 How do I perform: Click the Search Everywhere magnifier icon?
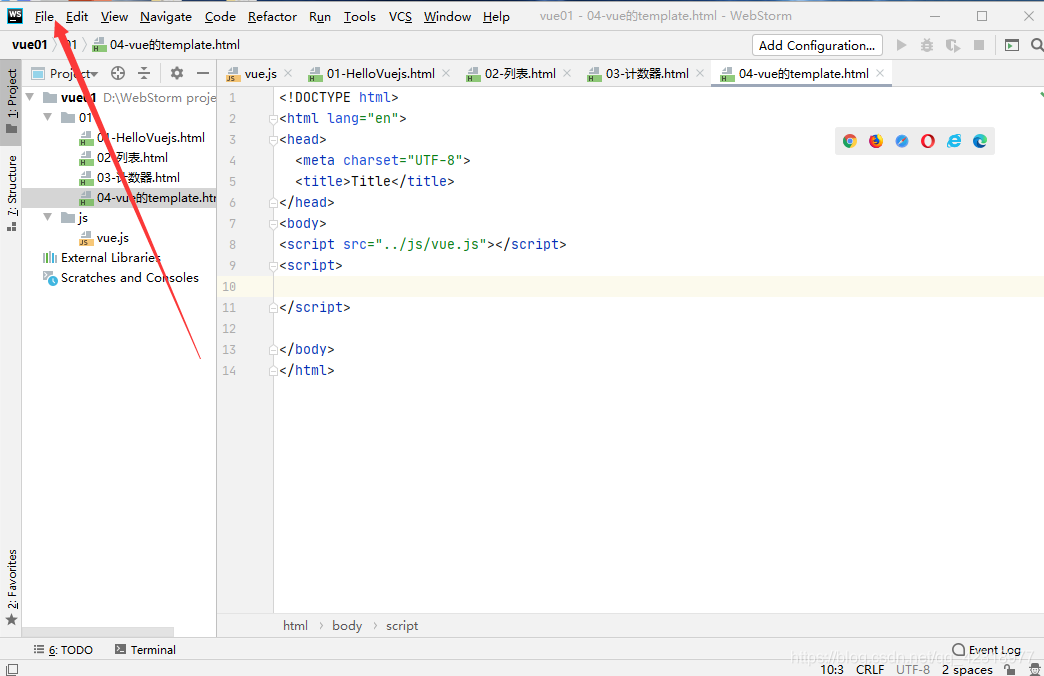[x=1036, y=45]
